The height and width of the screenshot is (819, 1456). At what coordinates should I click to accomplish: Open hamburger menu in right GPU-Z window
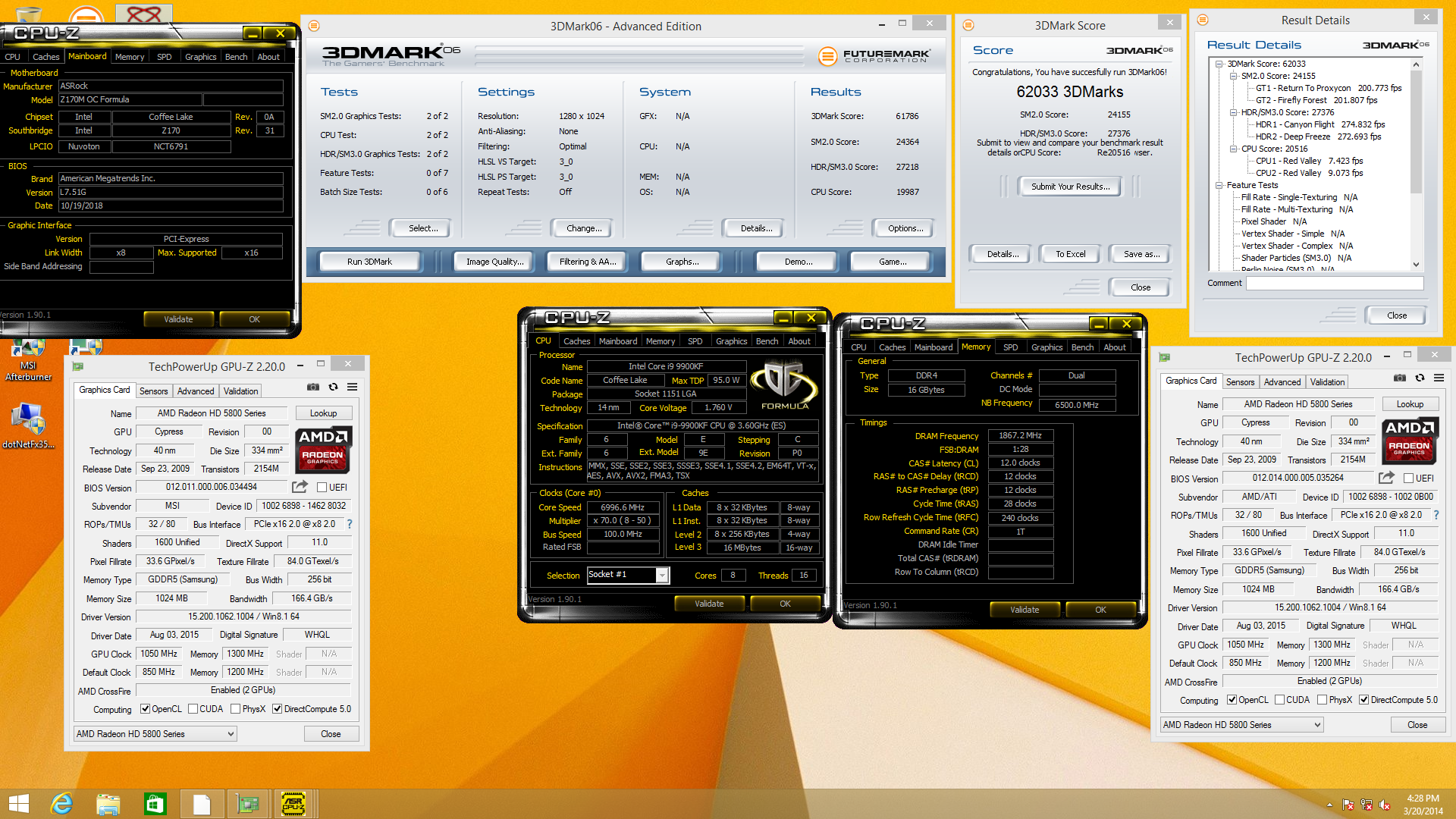[1439, 378]
